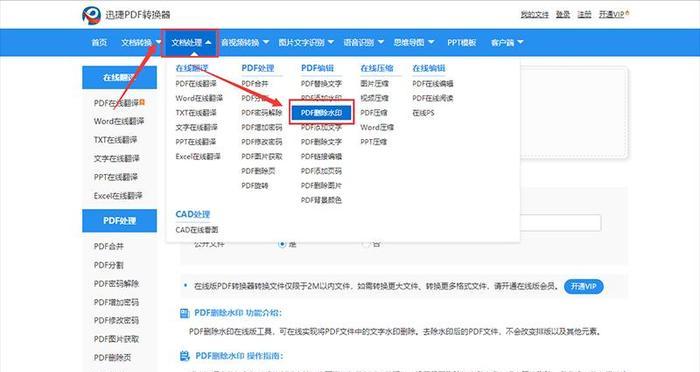The height and width of the screenshot is (372, 700).
Task: Choose PDF合并 in the dropdown's PDF处理 column
Action: [255, 84]
